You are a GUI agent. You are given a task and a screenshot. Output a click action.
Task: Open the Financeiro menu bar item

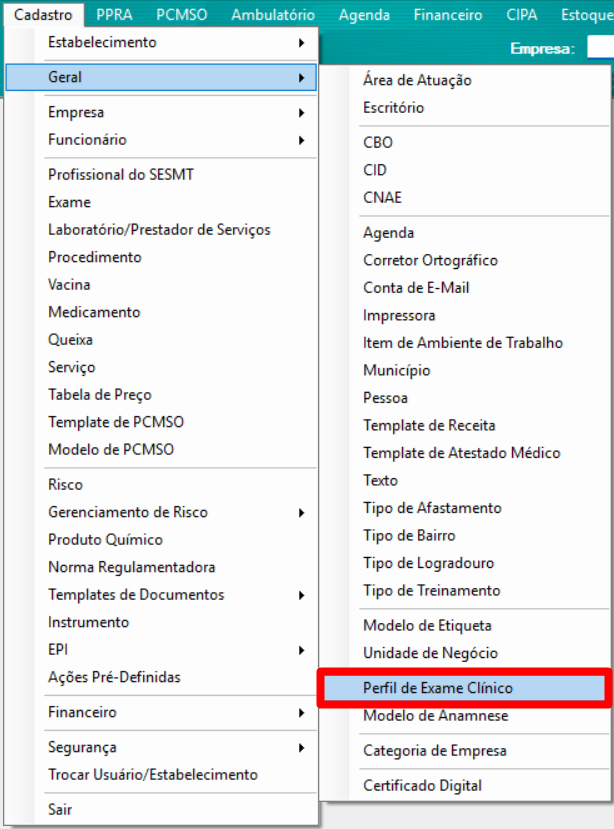(x=447, y=14)
